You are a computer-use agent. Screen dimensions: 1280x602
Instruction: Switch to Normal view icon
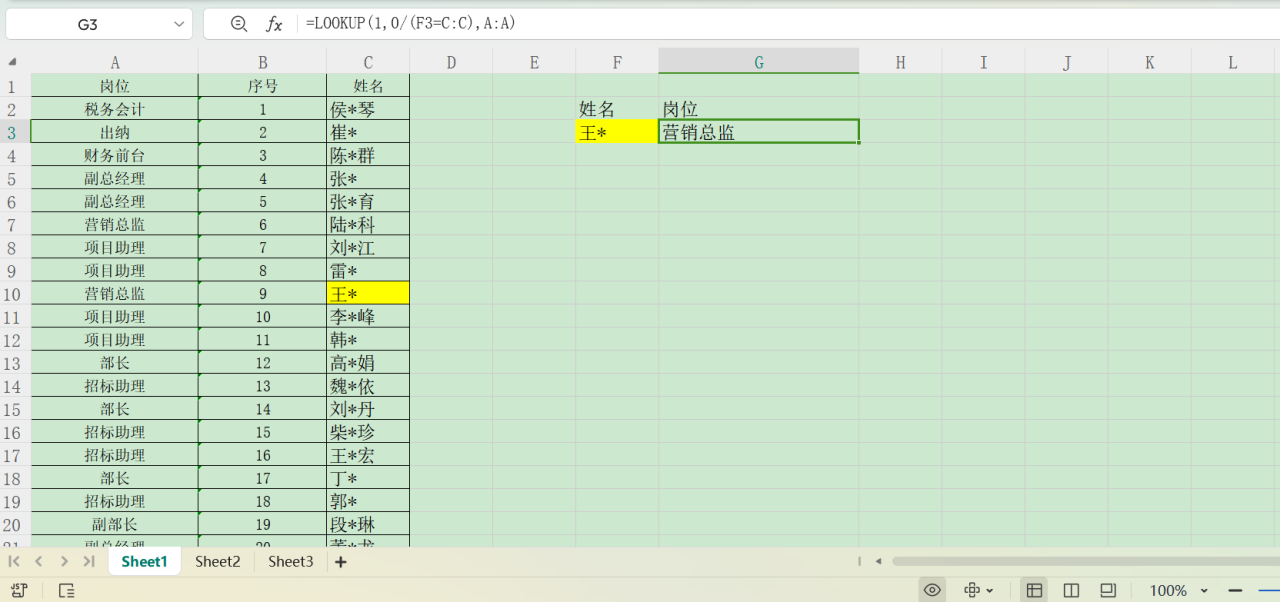[x=1034, y=590]
